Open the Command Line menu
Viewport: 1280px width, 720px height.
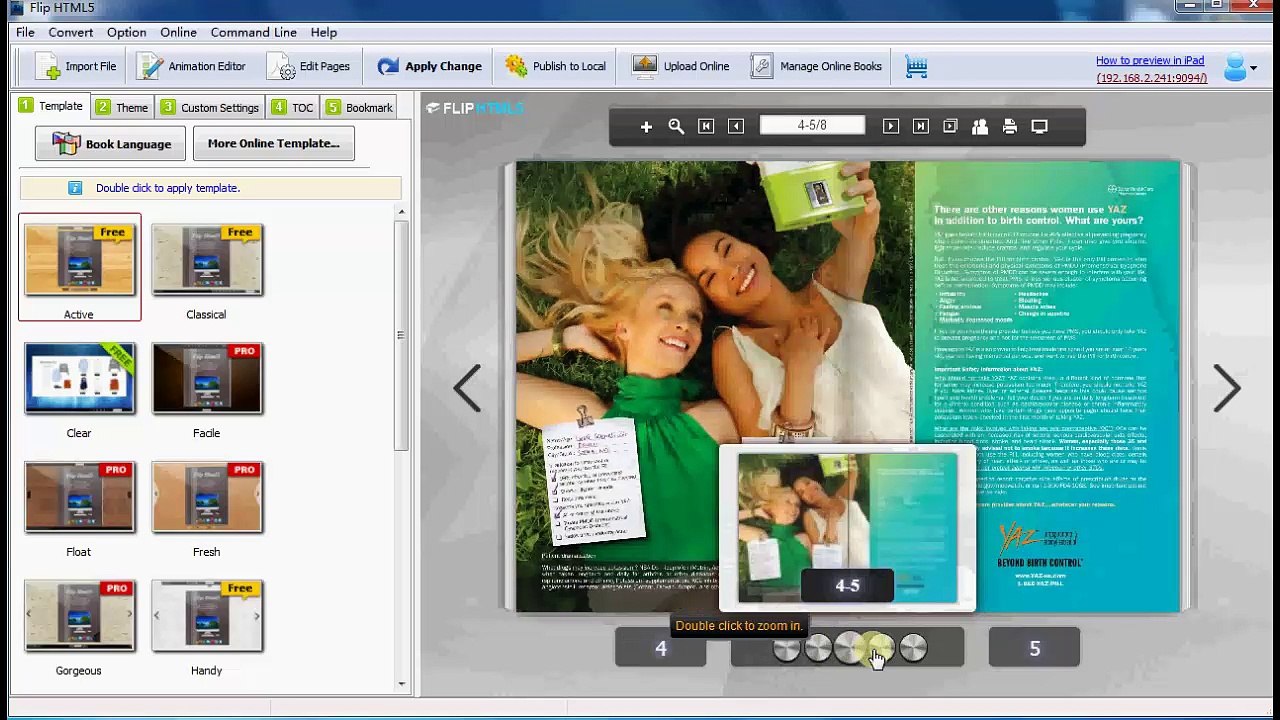pyautogui.click(x=254, y=32)
